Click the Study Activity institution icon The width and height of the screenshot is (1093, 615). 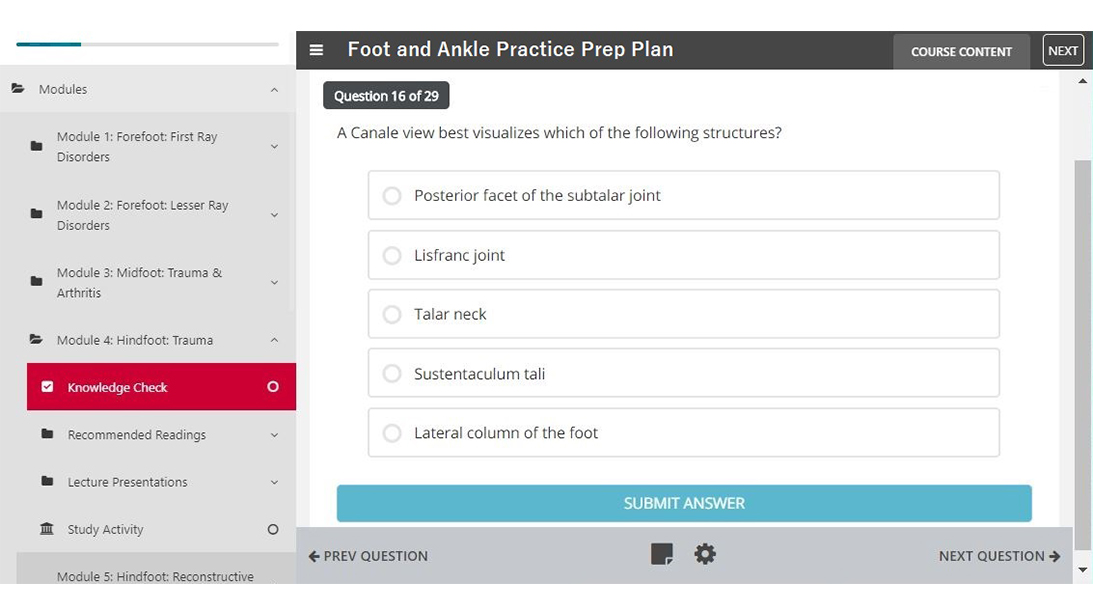[x=46, y=529]
